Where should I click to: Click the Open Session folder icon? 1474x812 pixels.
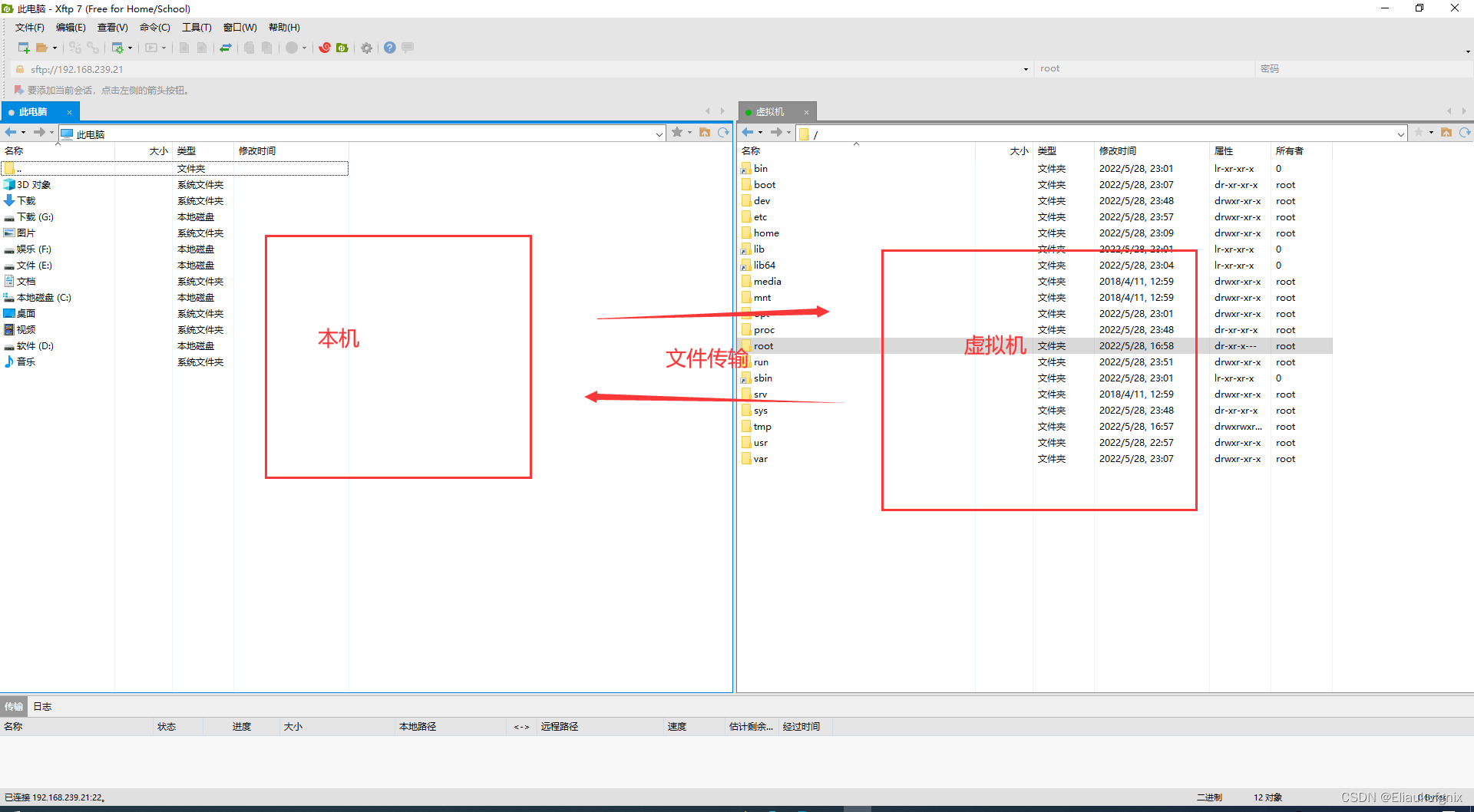pos(42,48)
